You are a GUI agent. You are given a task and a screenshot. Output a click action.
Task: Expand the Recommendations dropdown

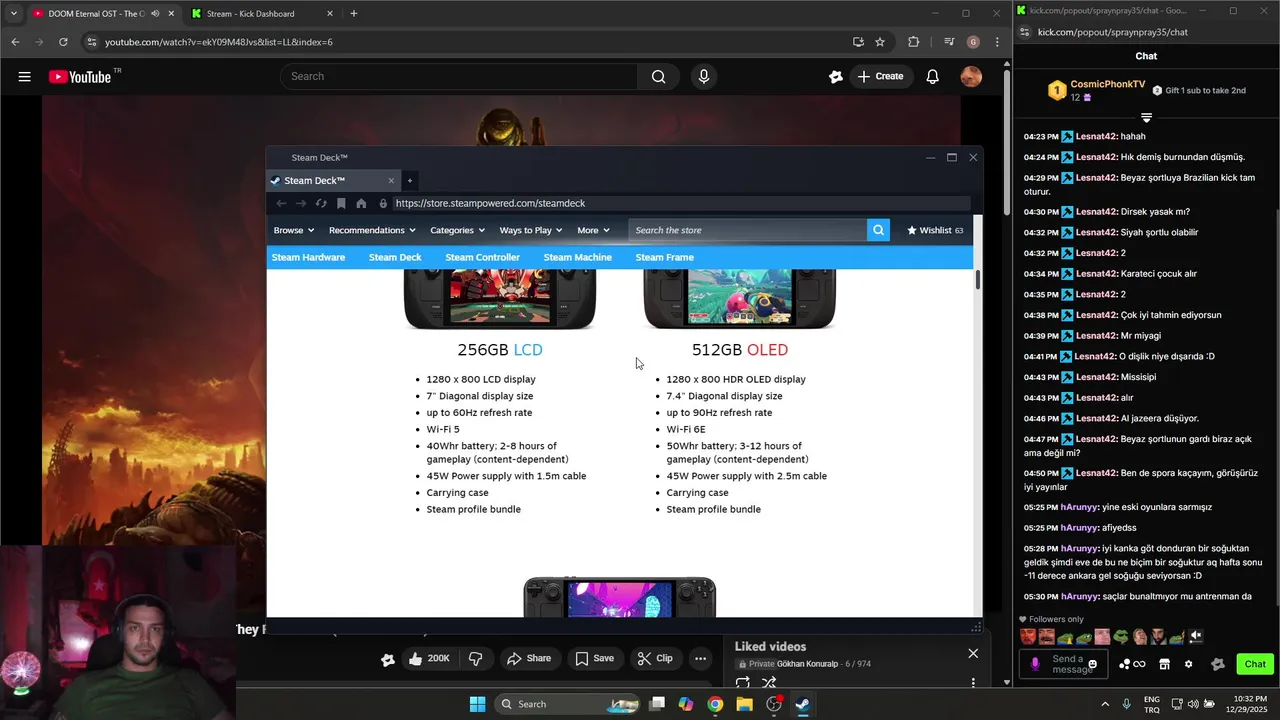click(372, 230)
